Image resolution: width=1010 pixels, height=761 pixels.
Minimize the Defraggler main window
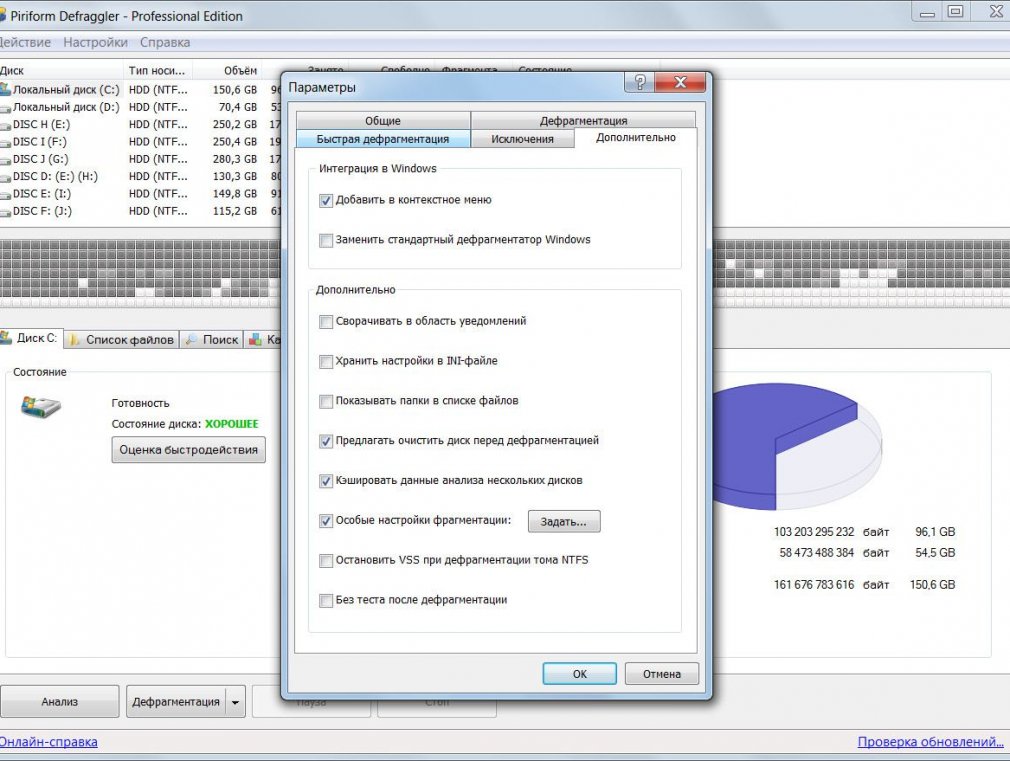(x=928, y=12)
